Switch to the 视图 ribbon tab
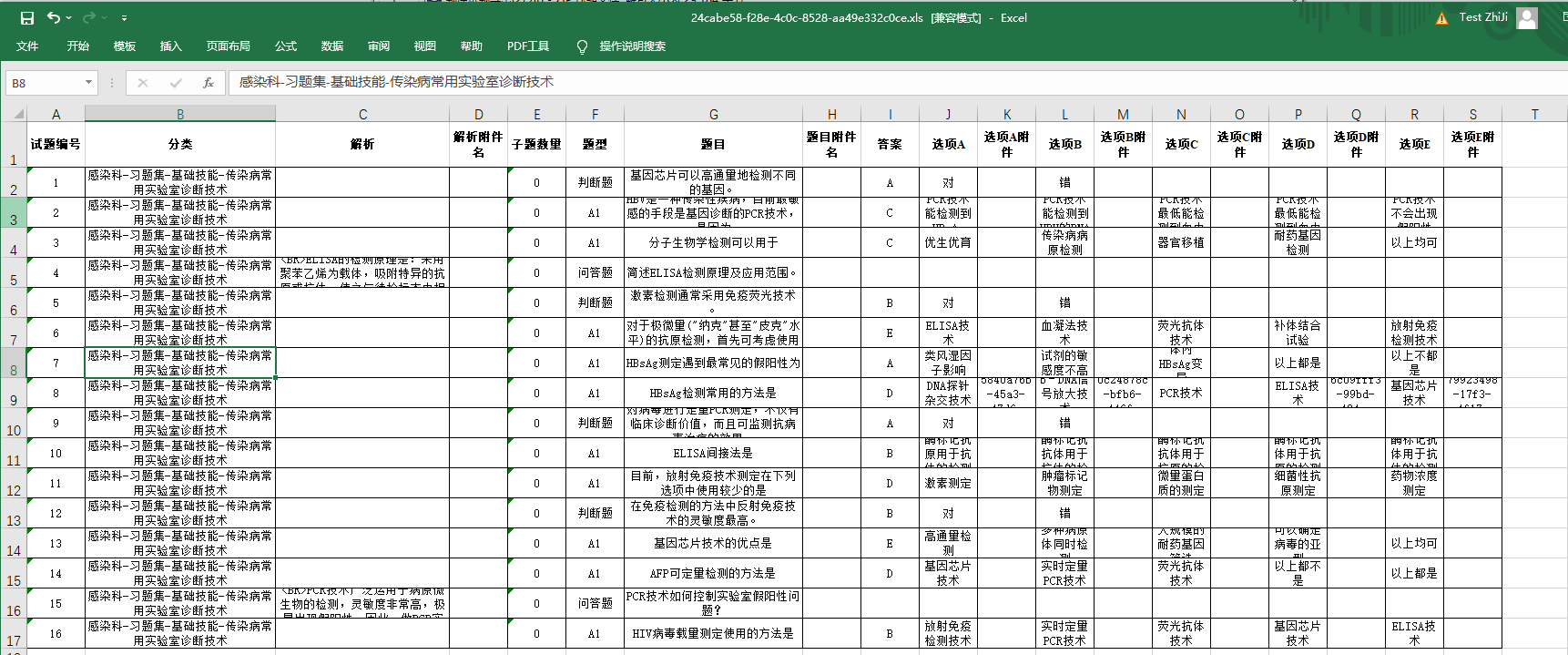The image size is (1568, 655). [425, 46]
